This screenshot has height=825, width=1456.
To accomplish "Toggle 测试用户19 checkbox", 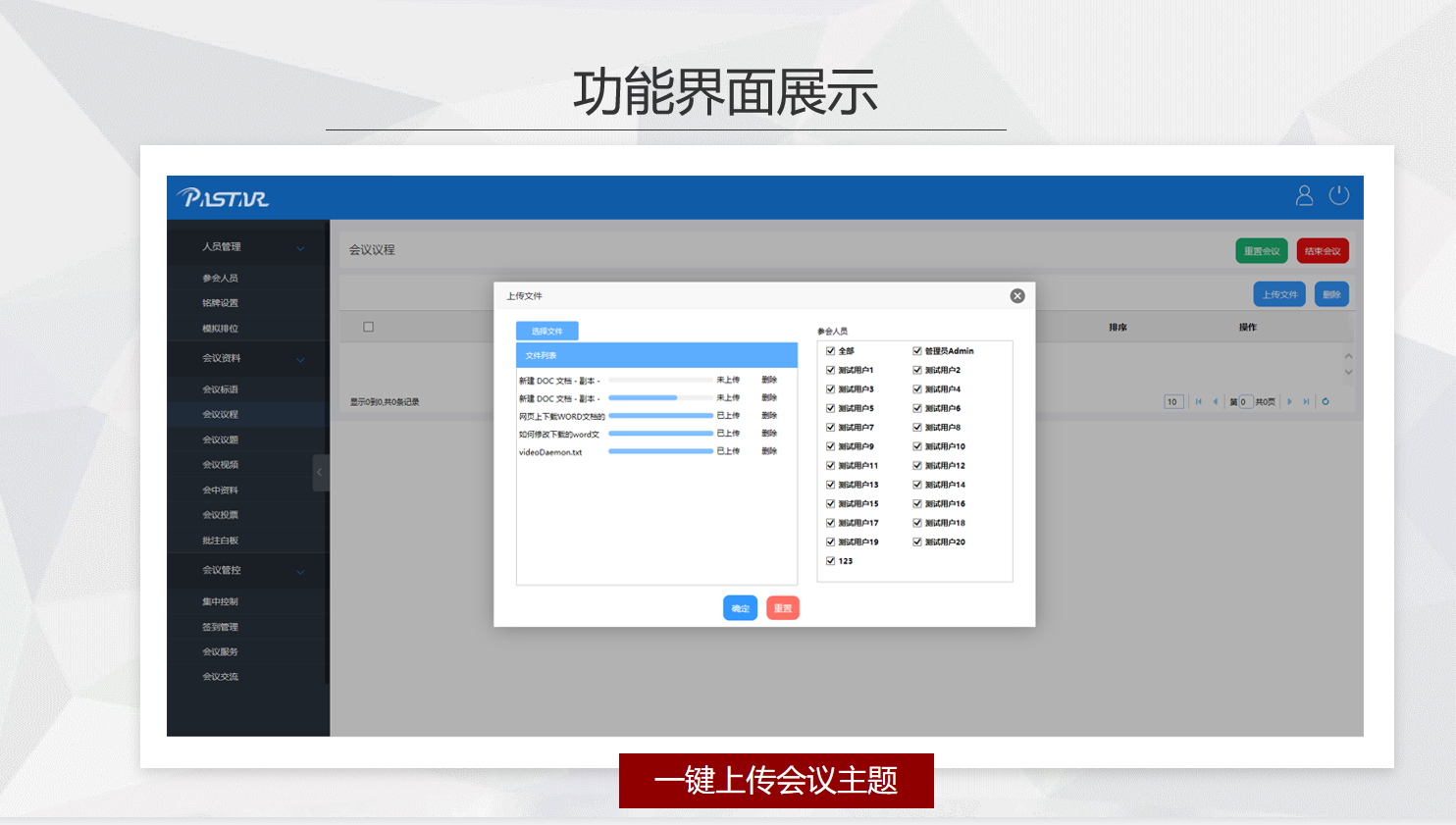I will [830, 541].
